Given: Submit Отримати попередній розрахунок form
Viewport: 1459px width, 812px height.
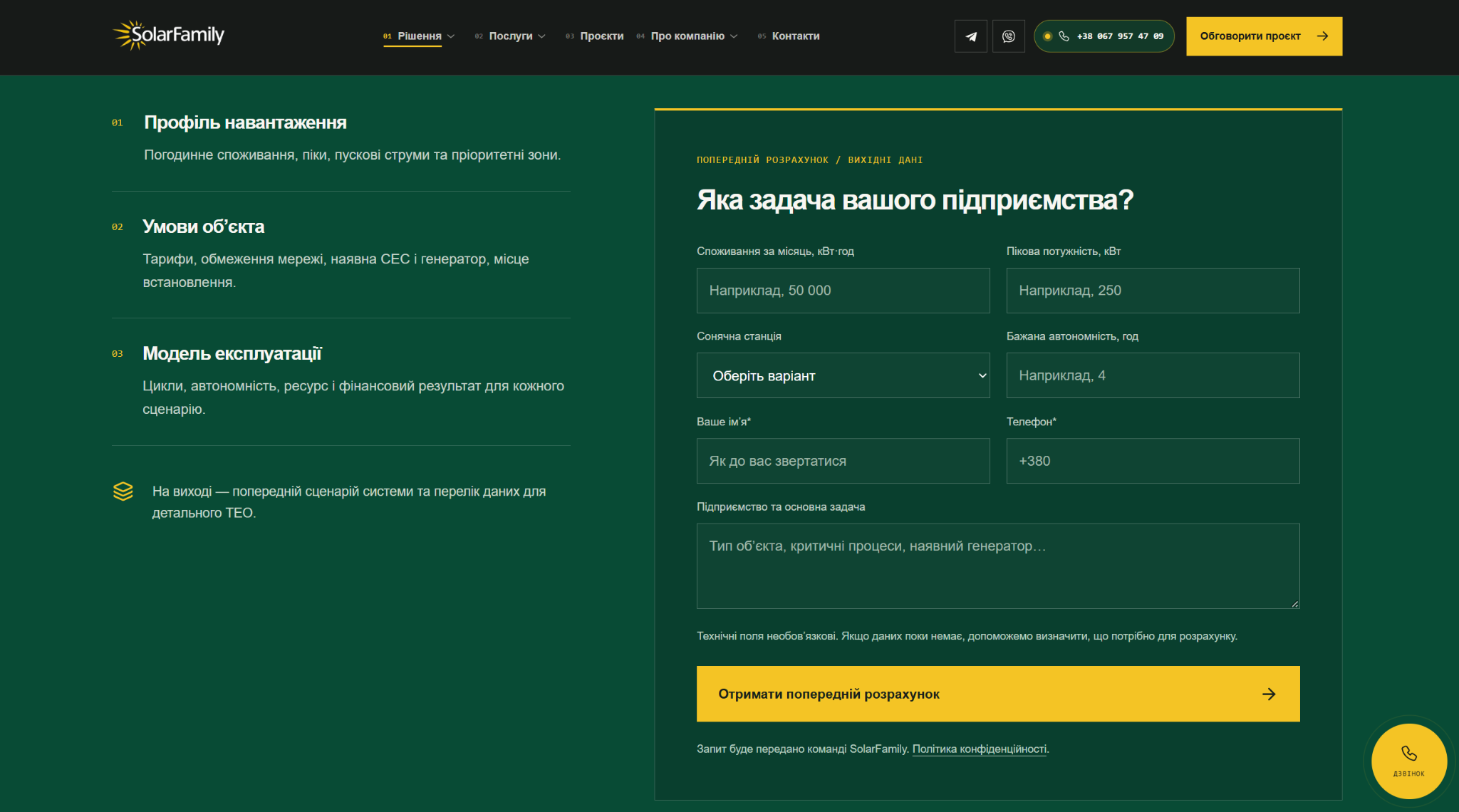Looking at the screenshot, I should click(998, 694).
